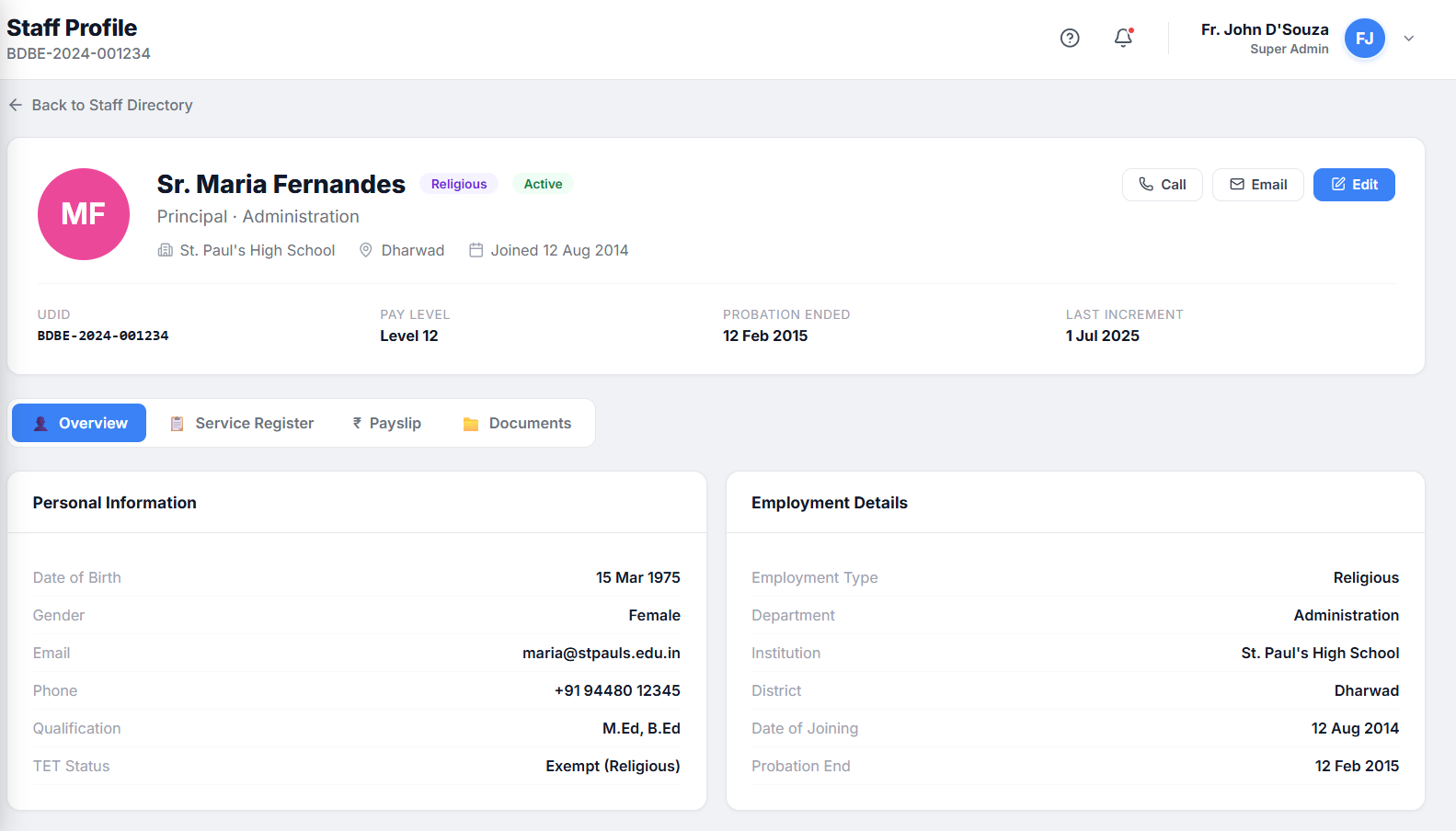Click the FJ user avatar
The image size is (1456, 831).
(1365, 39)
